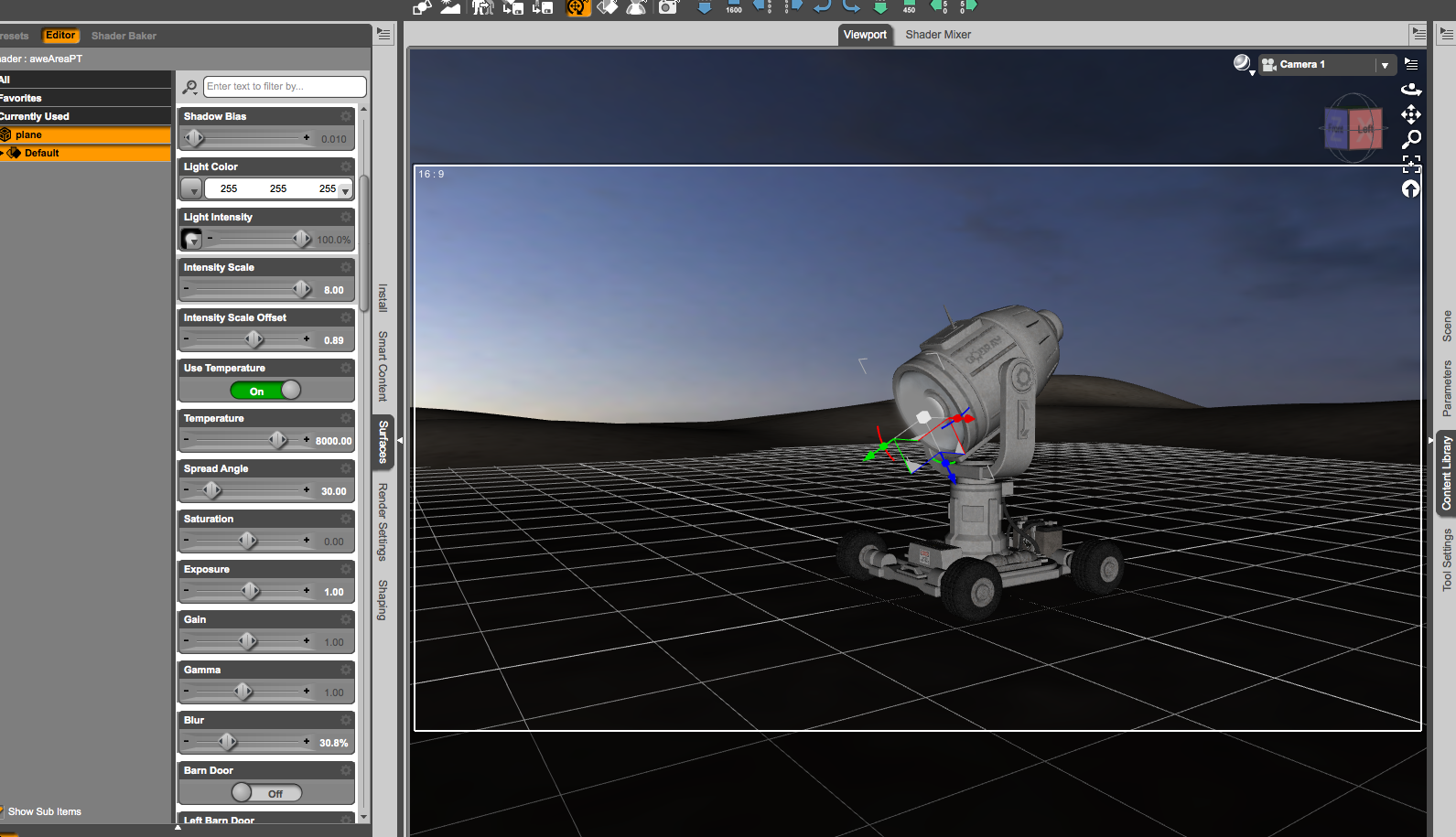Open the Surfaces pane options menu icon
This screenshot has height=837, width=1456.
383,35
